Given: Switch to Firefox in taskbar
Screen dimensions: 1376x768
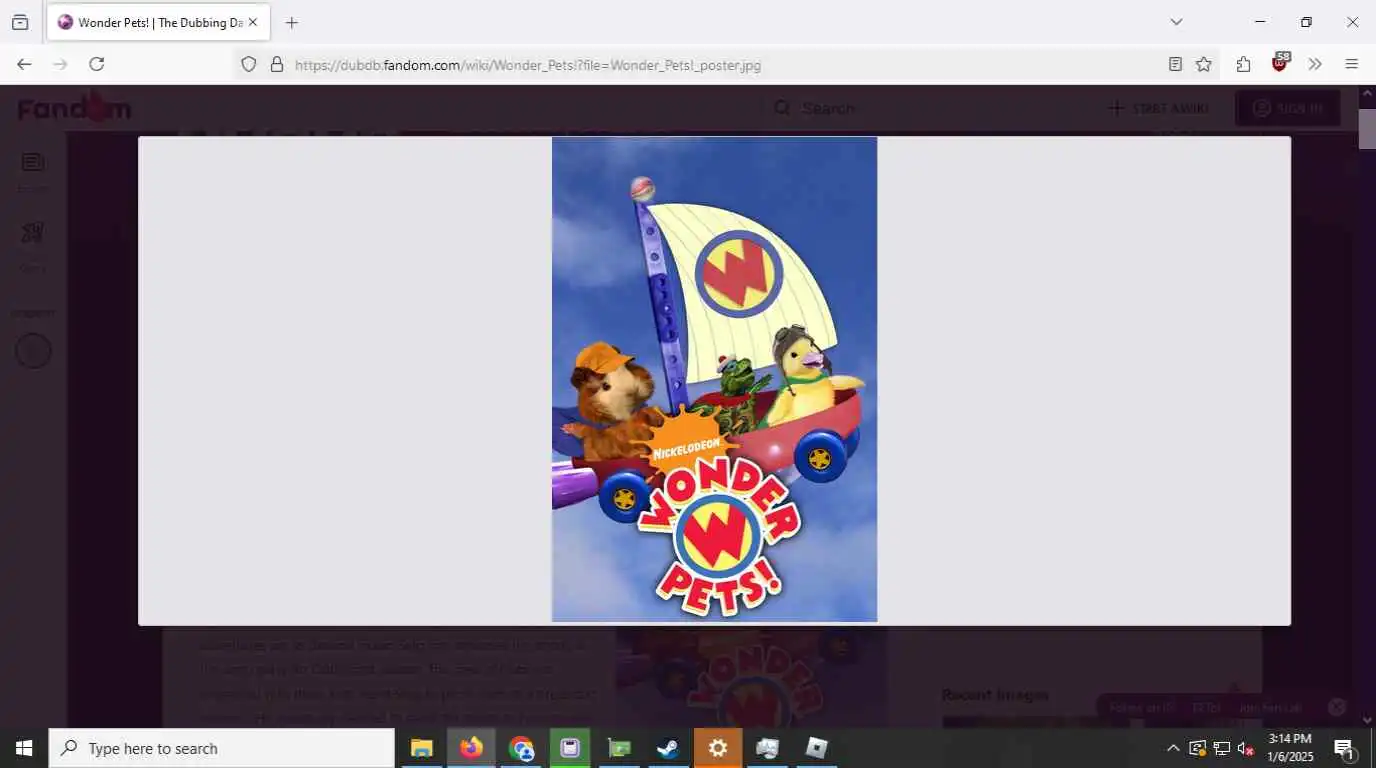Looking at the screenshot, I should click(470, 748).
